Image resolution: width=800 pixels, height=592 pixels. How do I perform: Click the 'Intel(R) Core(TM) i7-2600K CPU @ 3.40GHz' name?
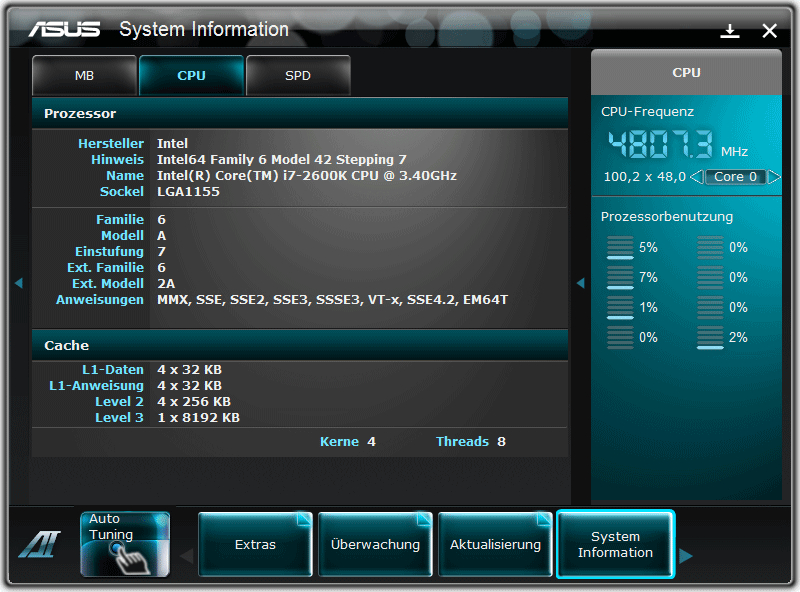[x=307, y=176]
